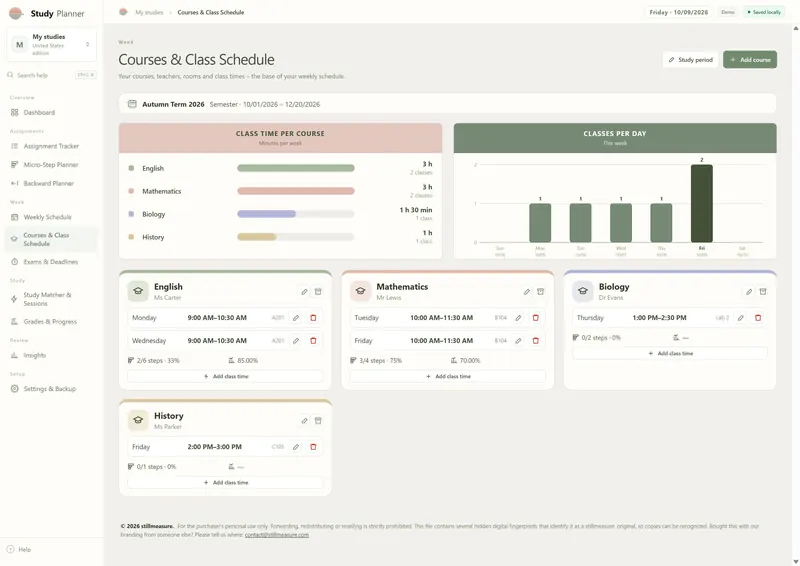
Task: Add class time to Mathematics
Action: (448, 376)
